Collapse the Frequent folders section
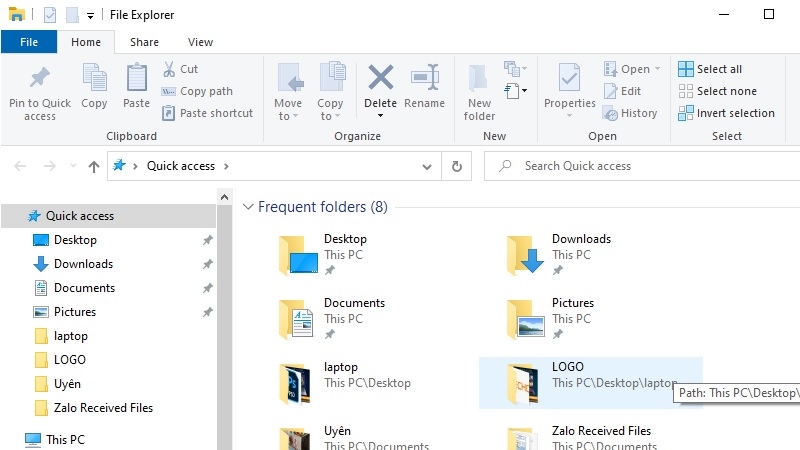 [x=248, y=207]
